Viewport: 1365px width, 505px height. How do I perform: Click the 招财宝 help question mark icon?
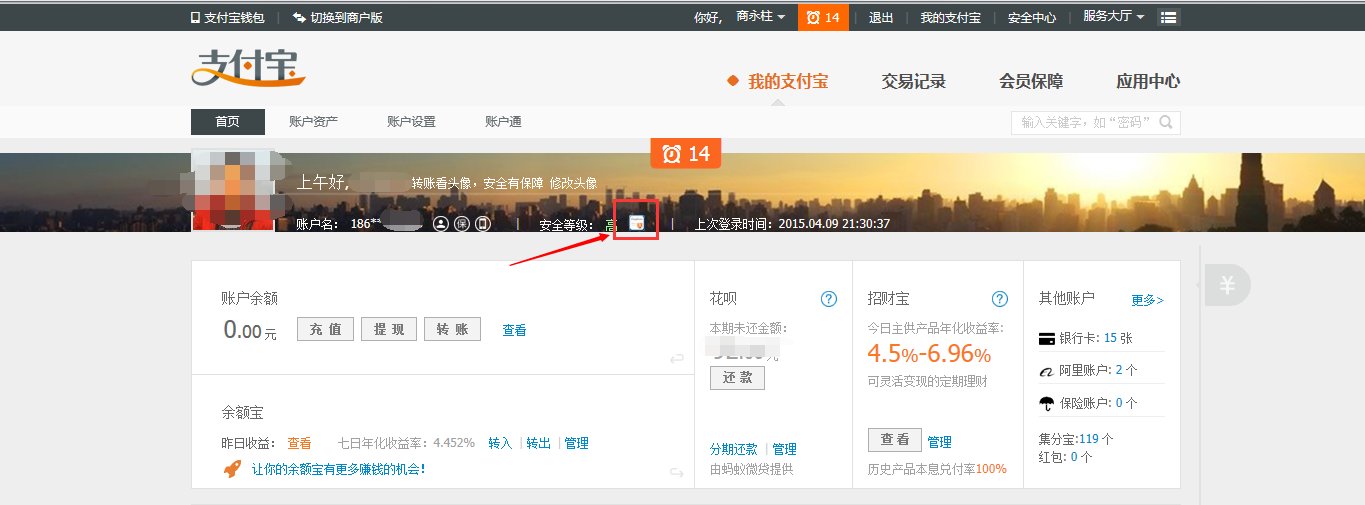coord(1000,299)
